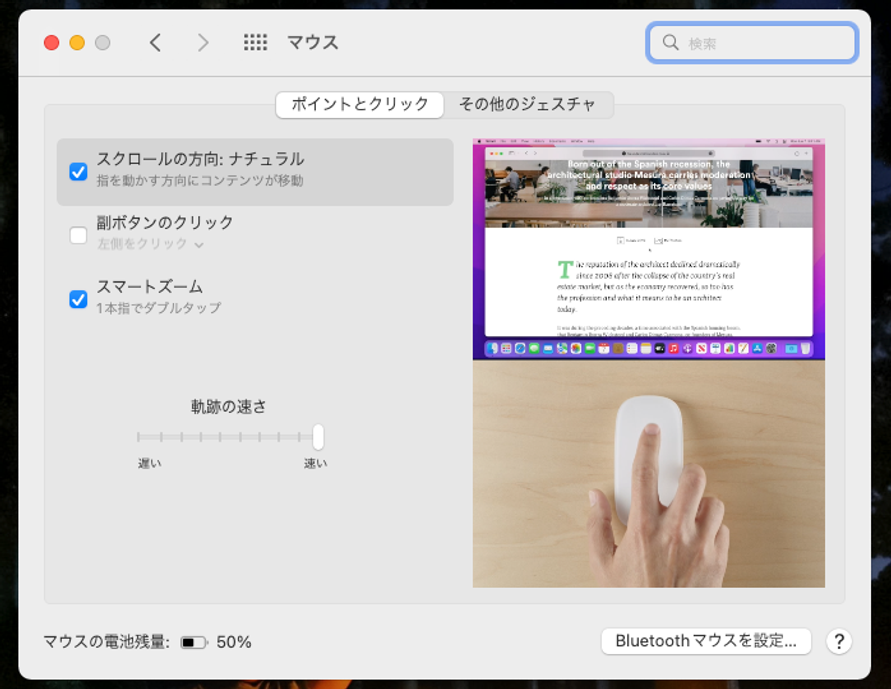Disable スクロールの方向: ナチュラル checkbox

pyautogui.click(x=78, y=171)
